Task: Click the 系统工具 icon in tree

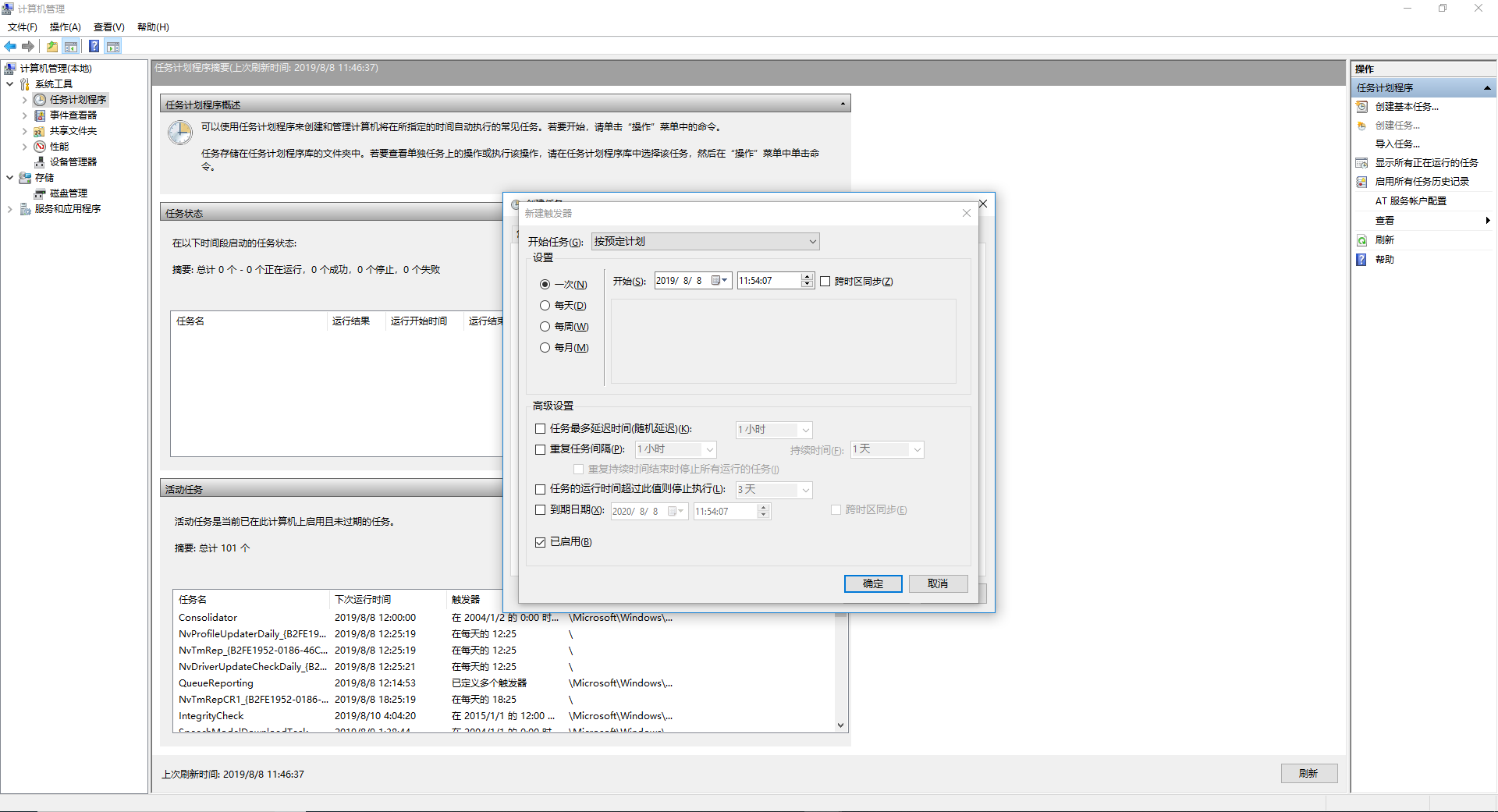Action: [x=25, y=84]
